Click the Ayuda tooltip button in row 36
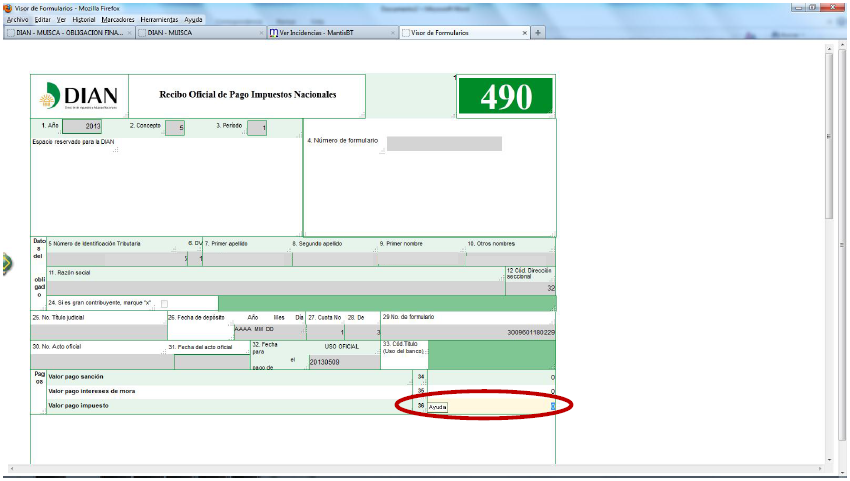This screenshot has width=850, height=481. [437, 407]
